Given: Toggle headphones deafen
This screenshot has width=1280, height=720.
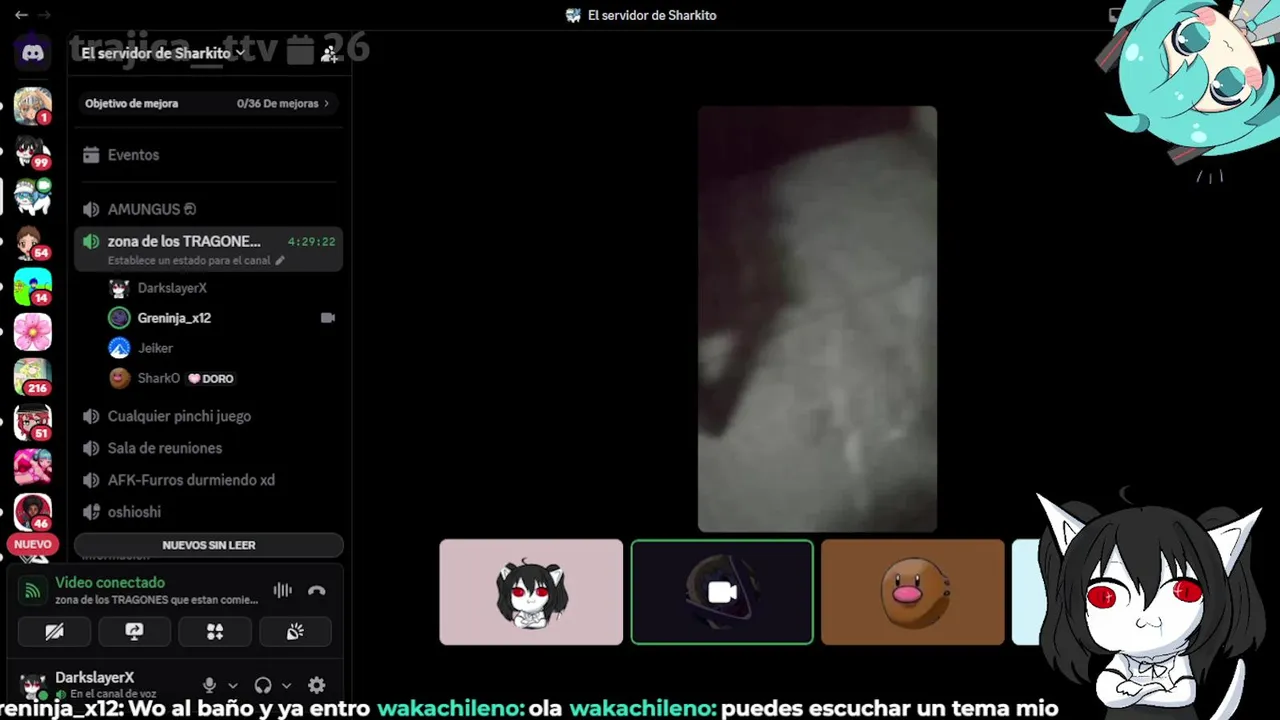Looking at the screenshot, I should 263,685.
